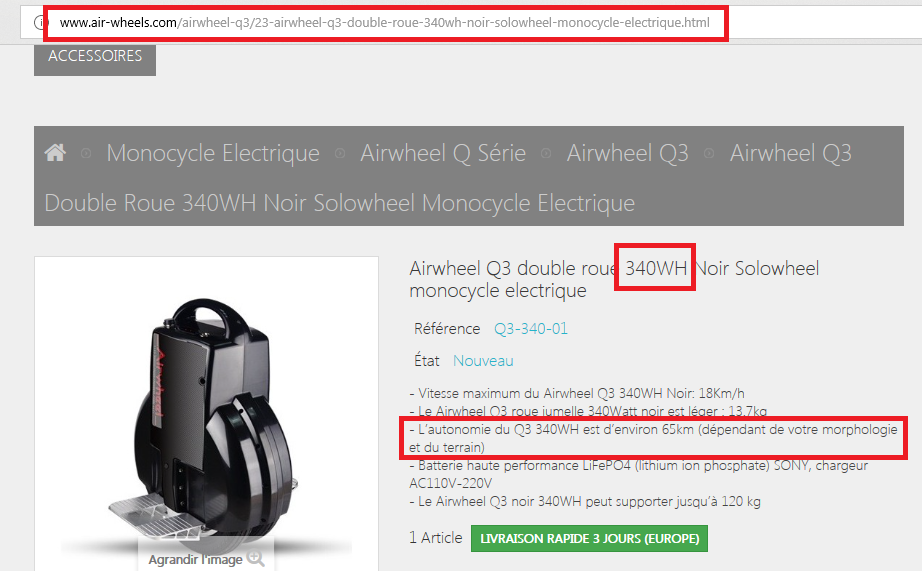Open the ACCESSOIRES menu tab
922x571 pixels.
pyautogui.click(x=95, y=57)
